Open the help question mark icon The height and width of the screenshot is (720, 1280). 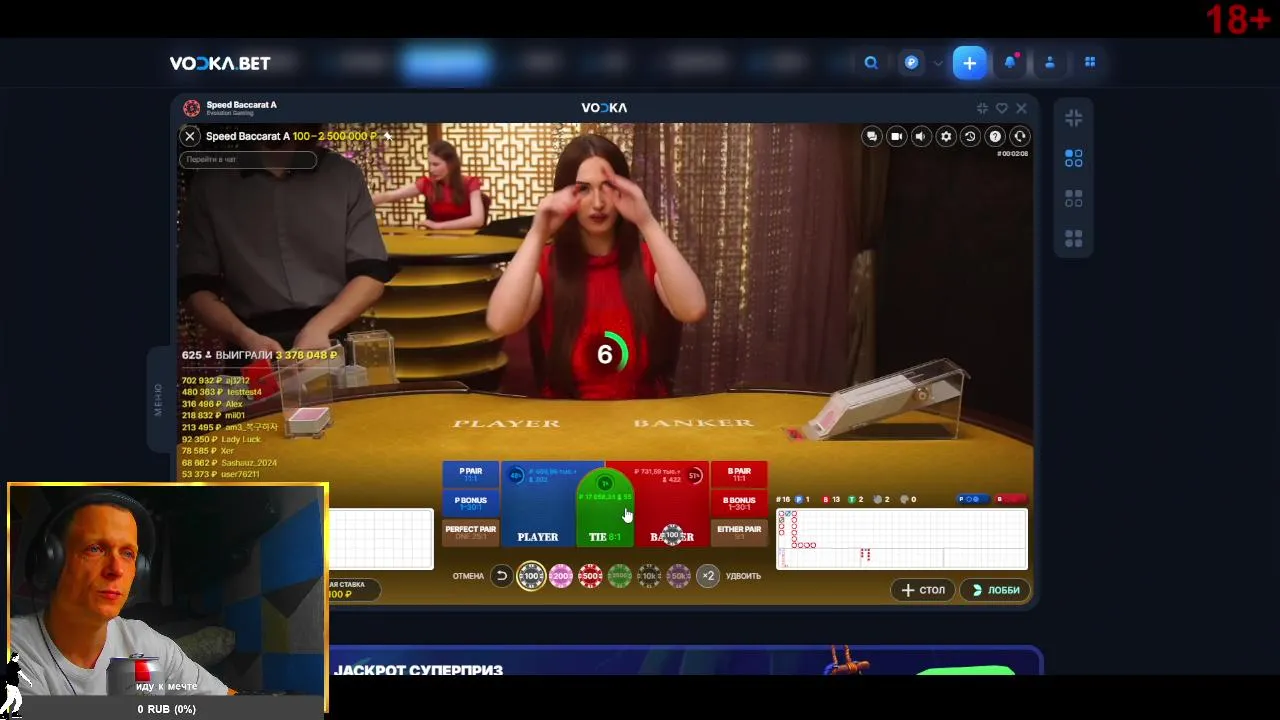[x=995, y=136]
